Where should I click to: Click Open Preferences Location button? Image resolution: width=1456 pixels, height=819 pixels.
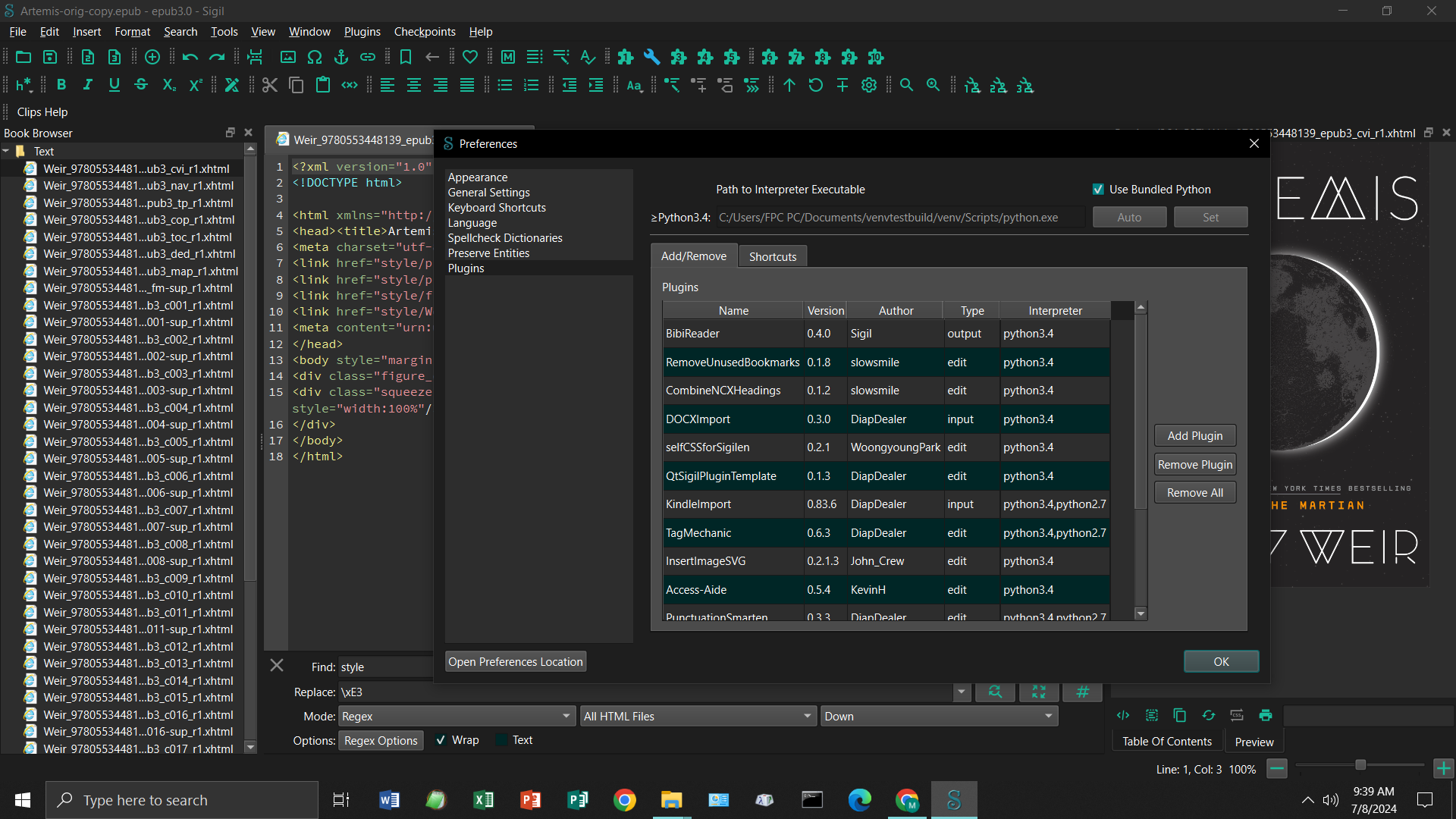(x=515, y=661)
